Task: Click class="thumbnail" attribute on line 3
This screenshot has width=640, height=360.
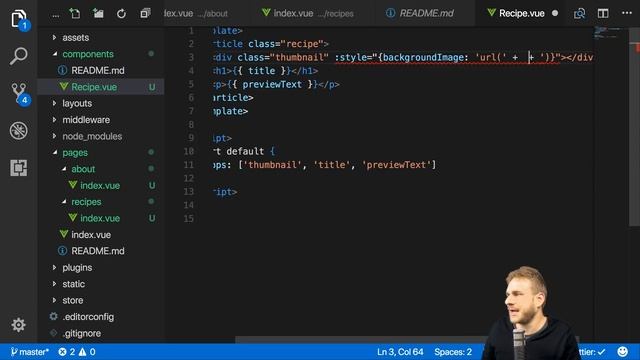Action: (x=283, y=57)
